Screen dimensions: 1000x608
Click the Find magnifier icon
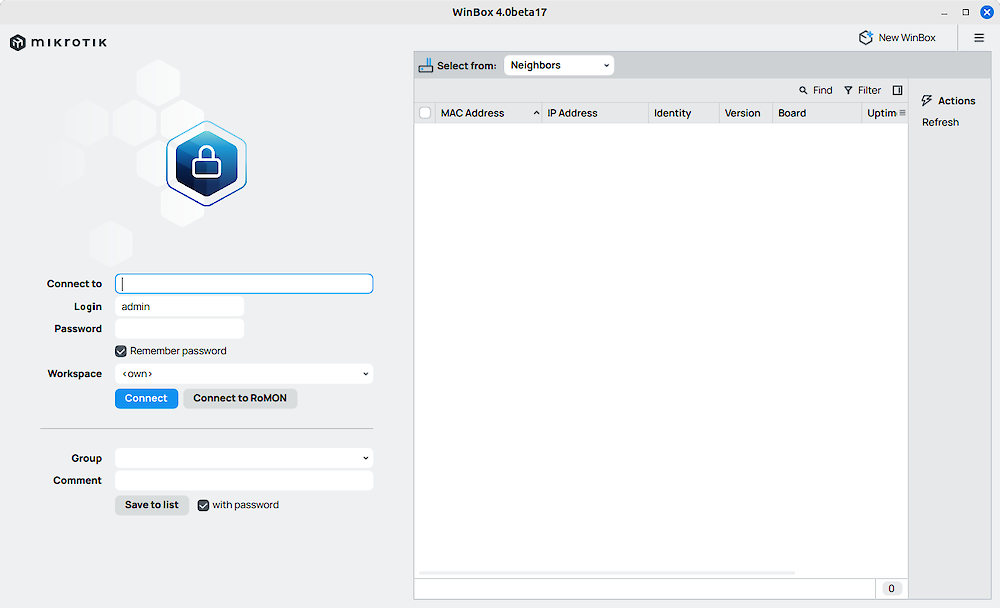(803, 91)
